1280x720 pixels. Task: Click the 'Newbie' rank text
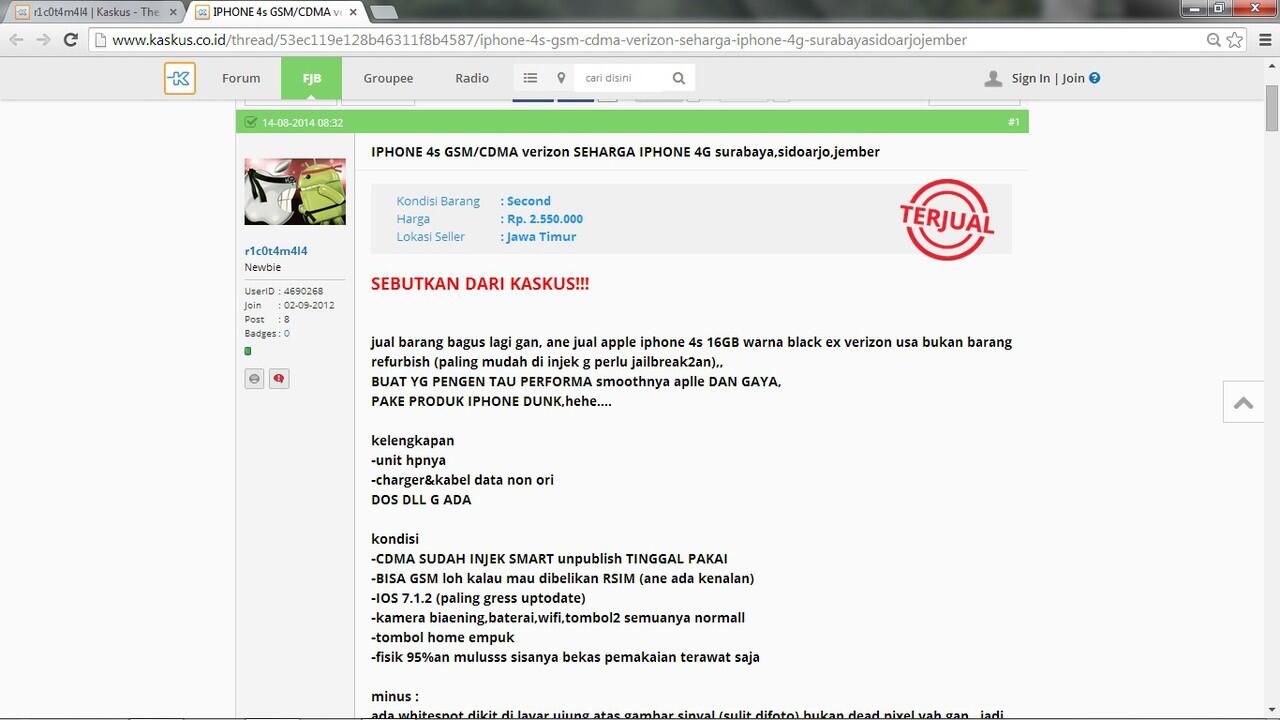coord(263,267)
